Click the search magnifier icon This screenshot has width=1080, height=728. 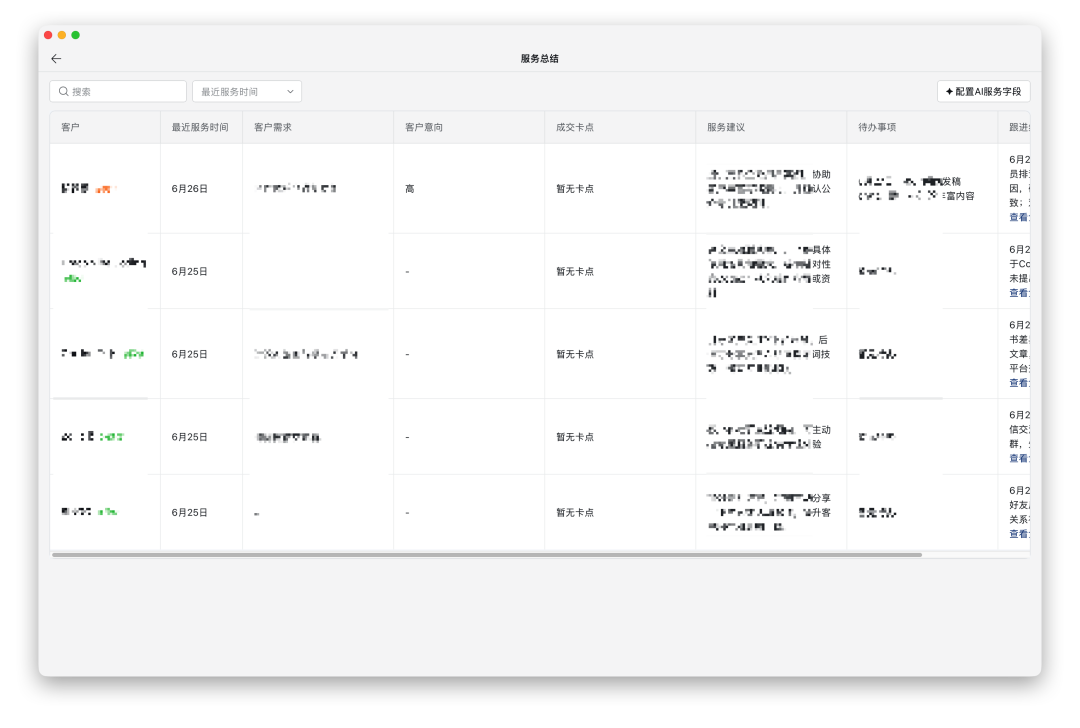[63, 91]
